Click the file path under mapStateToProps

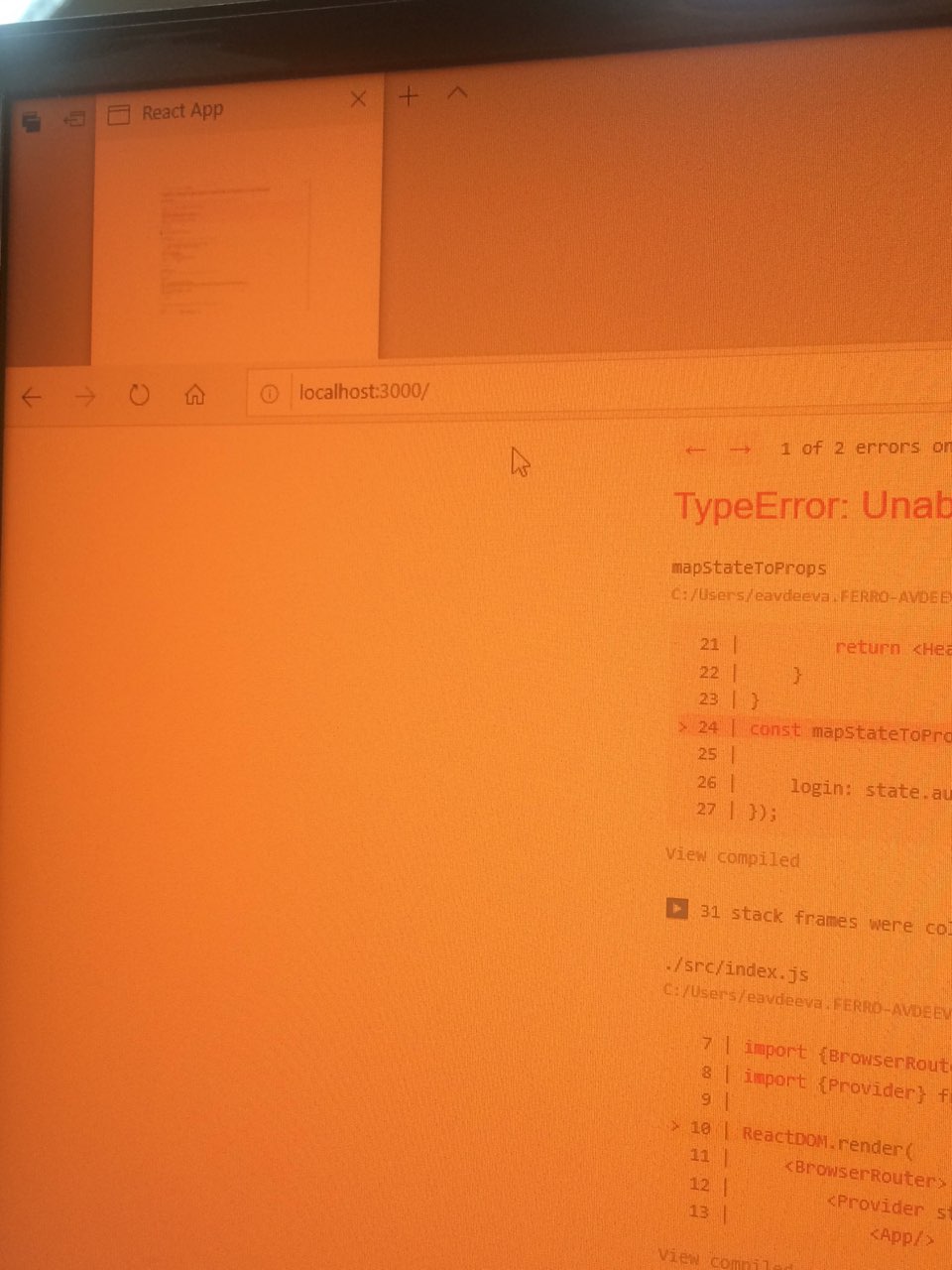coord(811,596)
